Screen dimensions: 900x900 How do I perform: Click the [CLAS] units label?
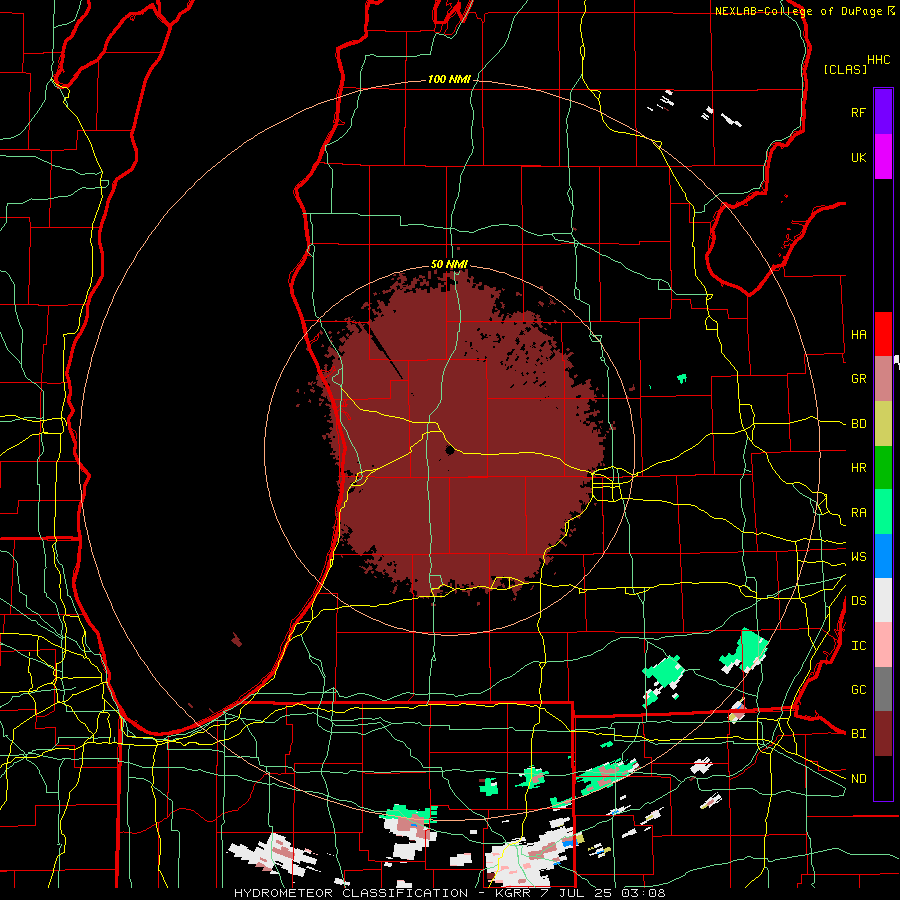845,69
